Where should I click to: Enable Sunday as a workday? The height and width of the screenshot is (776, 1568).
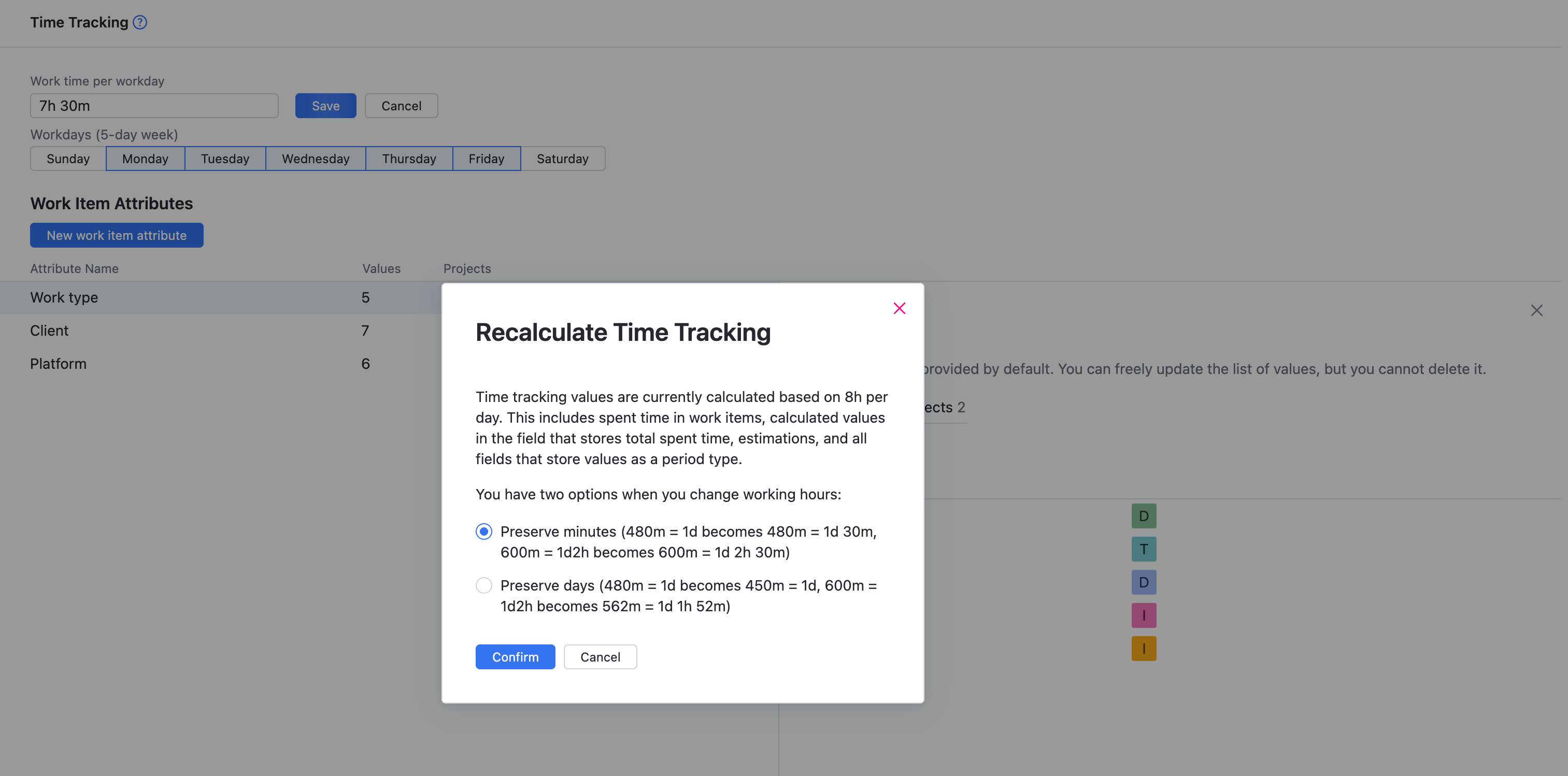point(67,158)
